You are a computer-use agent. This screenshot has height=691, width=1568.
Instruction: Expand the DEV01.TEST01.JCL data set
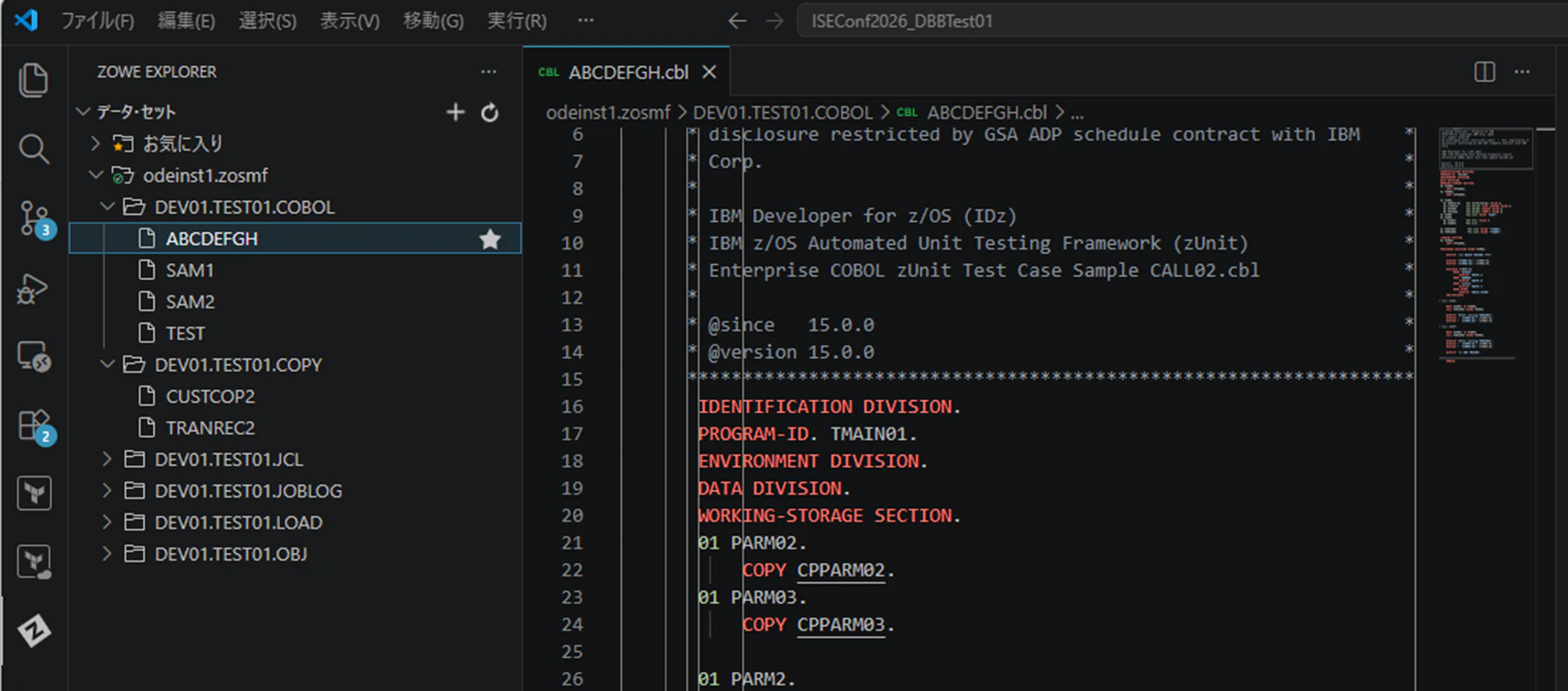pos(107,459)
